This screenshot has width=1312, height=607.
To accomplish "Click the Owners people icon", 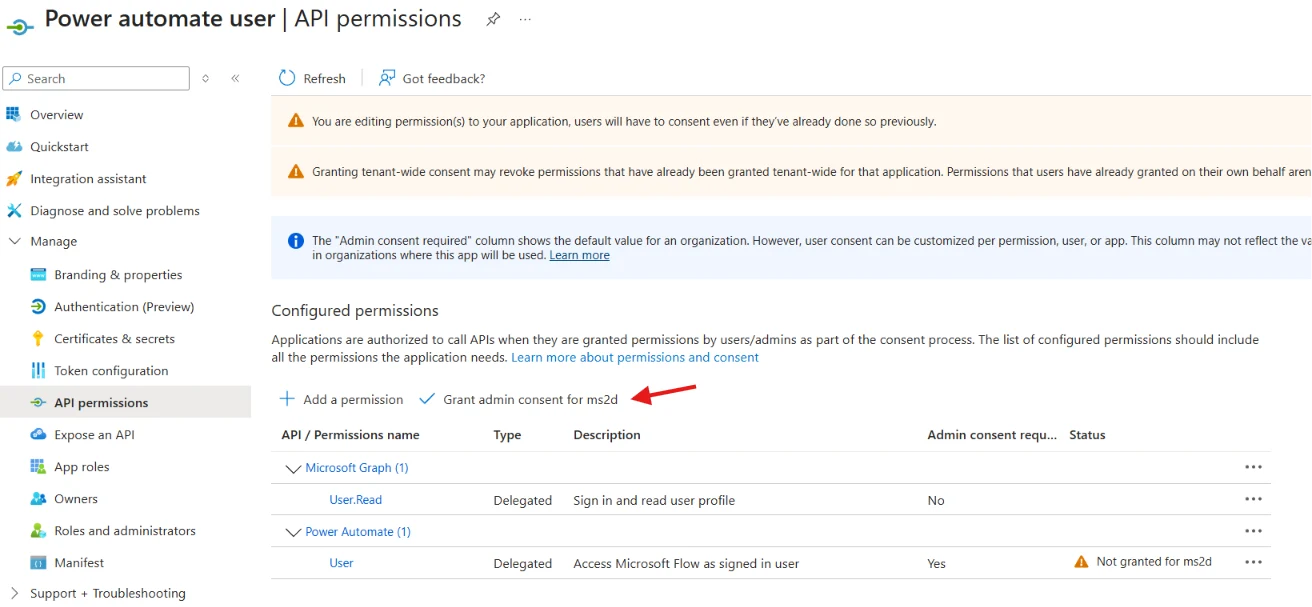I will [38, 498].
